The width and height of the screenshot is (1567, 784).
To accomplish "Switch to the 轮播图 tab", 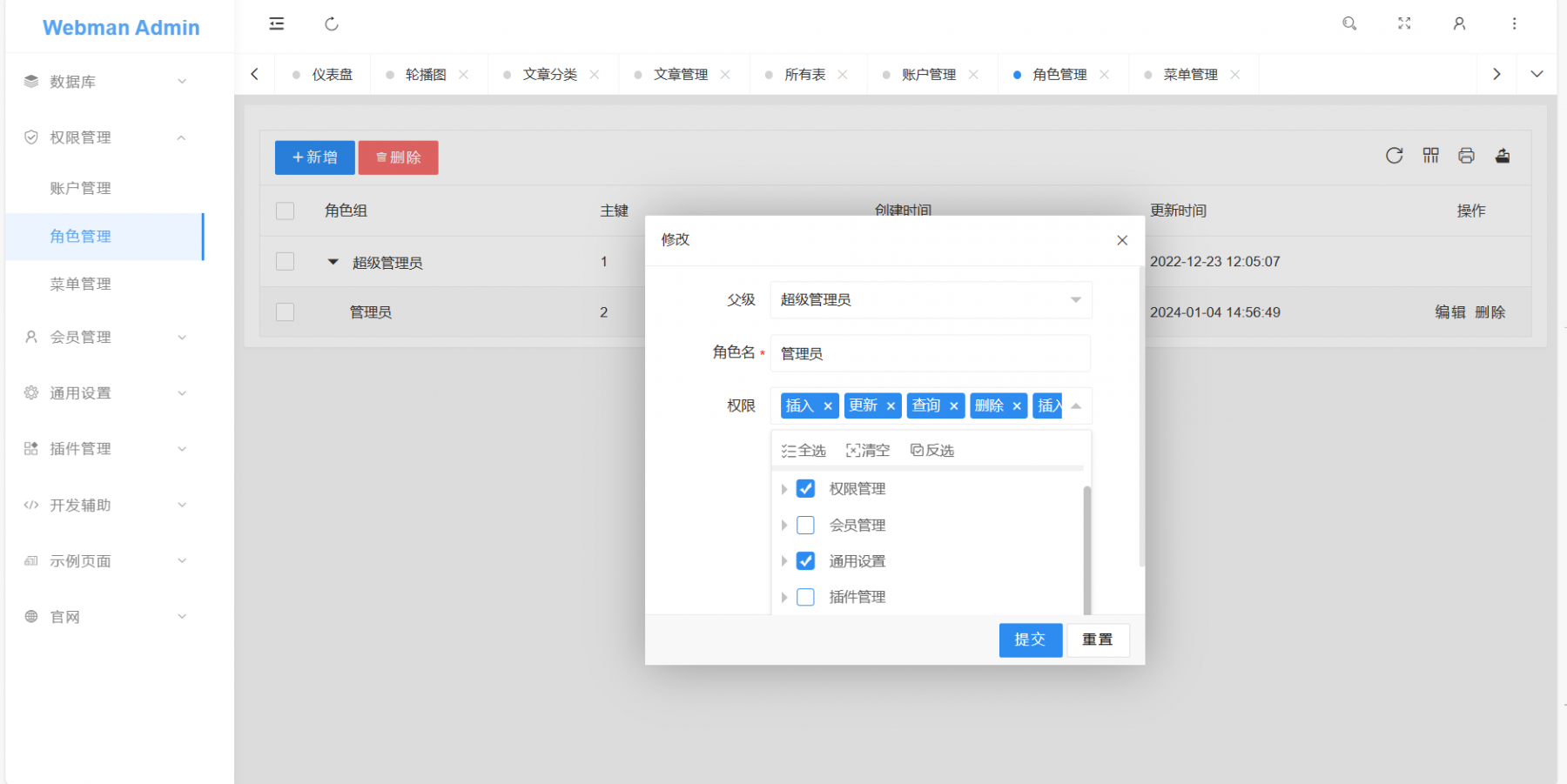I will (x=426, y=75).
